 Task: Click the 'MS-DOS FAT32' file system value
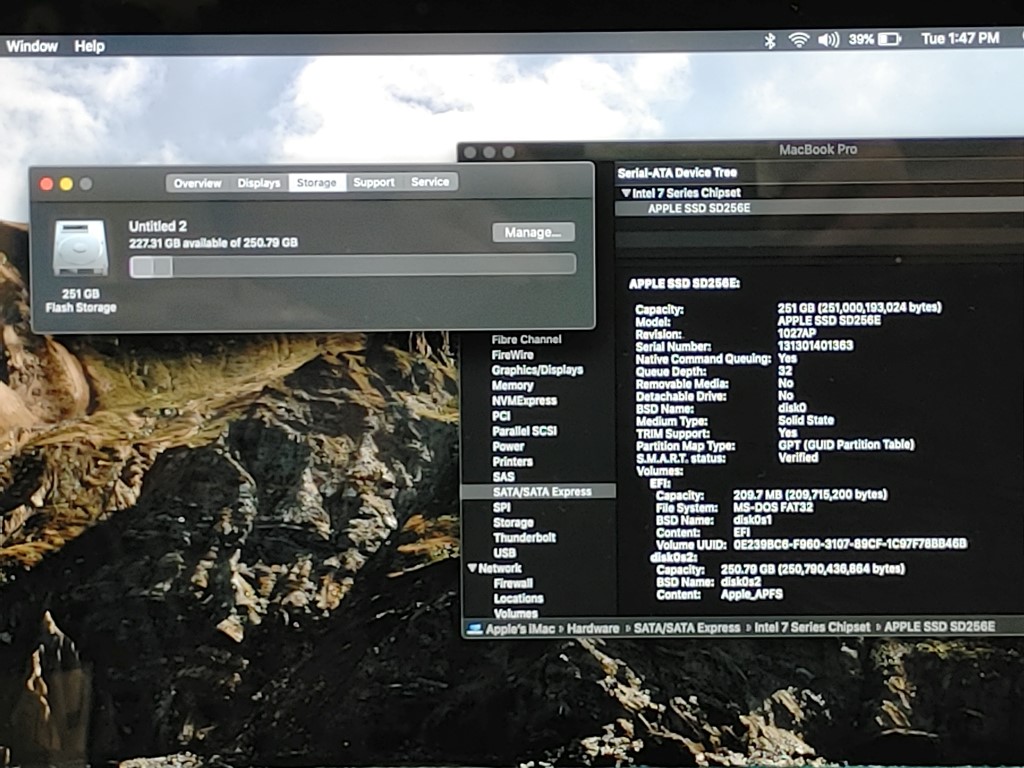773,507
